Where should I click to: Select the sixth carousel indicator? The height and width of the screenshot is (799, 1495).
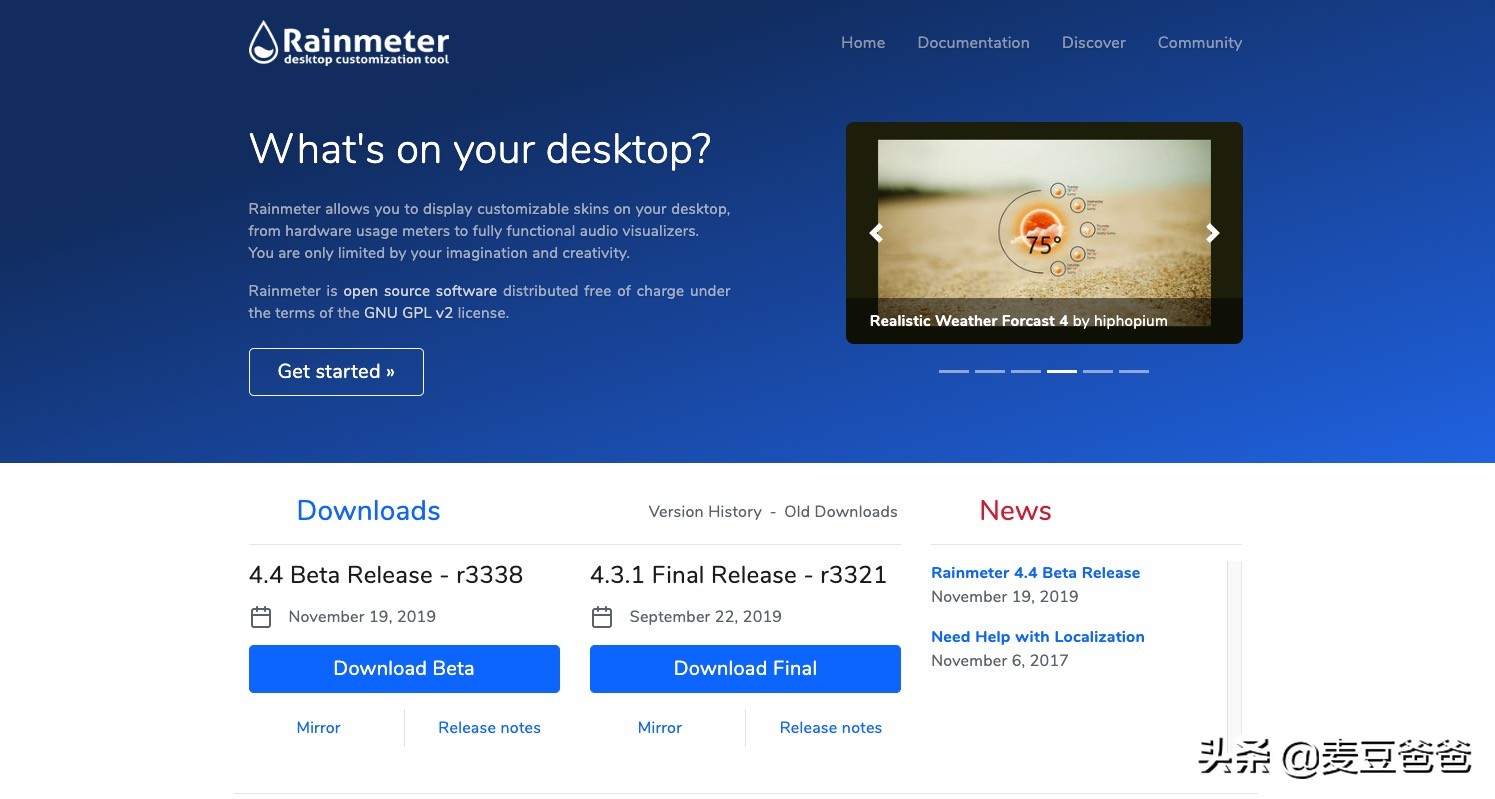[x=1134, y=371]
